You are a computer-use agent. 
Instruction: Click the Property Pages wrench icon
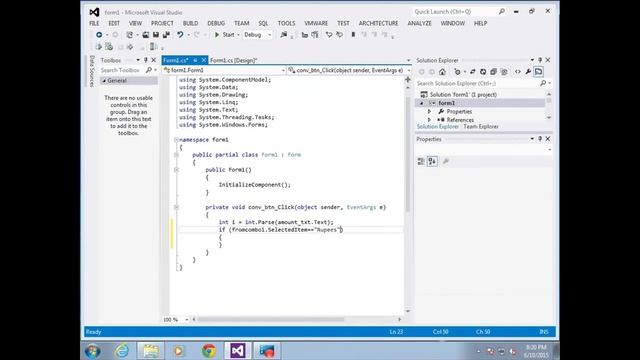[446, 162]
